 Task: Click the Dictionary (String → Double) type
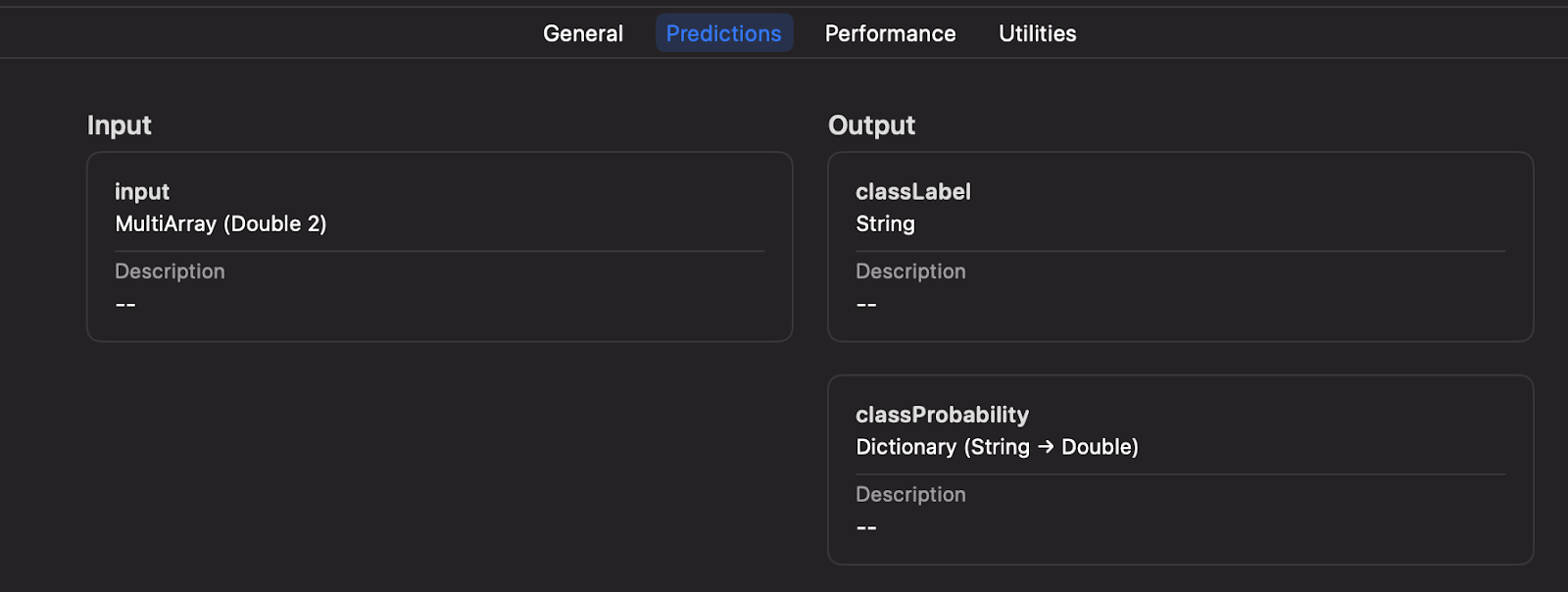[x=997, y=448]
